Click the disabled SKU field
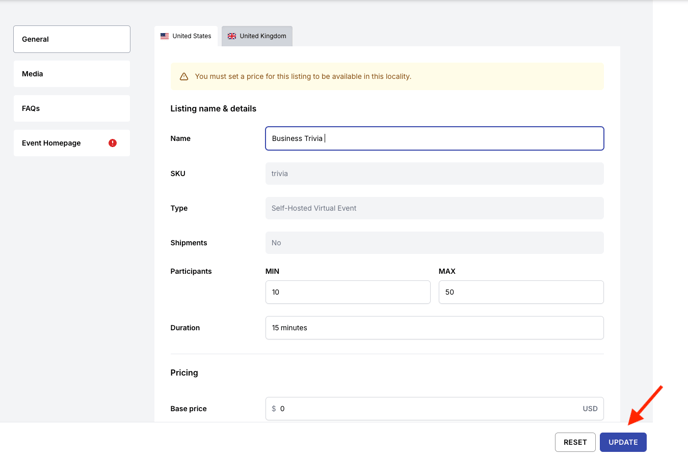Image resolution: width=688 pixels, height=458 pixels. pos(434,173)
